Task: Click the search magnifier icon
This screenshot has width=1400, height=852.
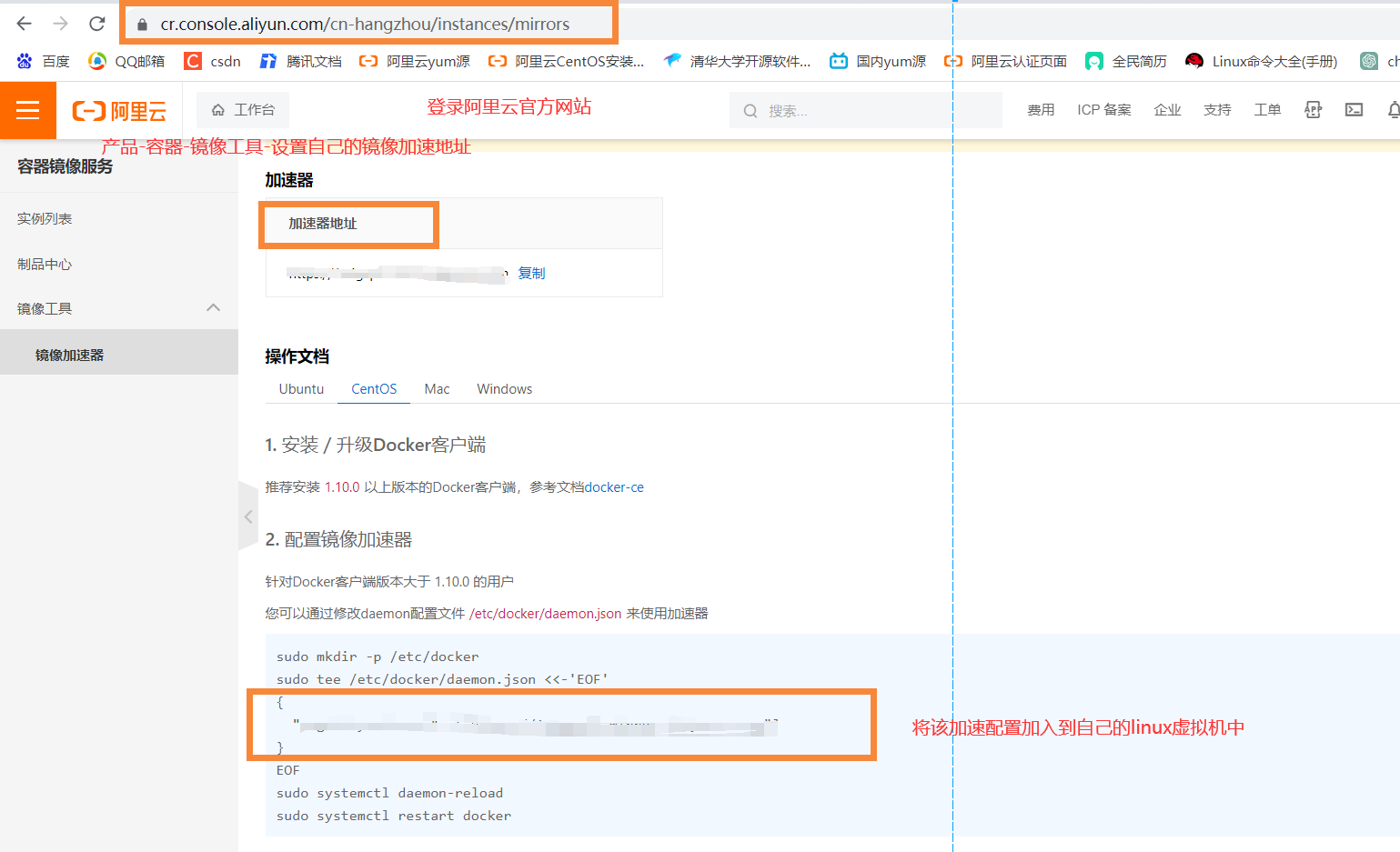Action: 750,111
